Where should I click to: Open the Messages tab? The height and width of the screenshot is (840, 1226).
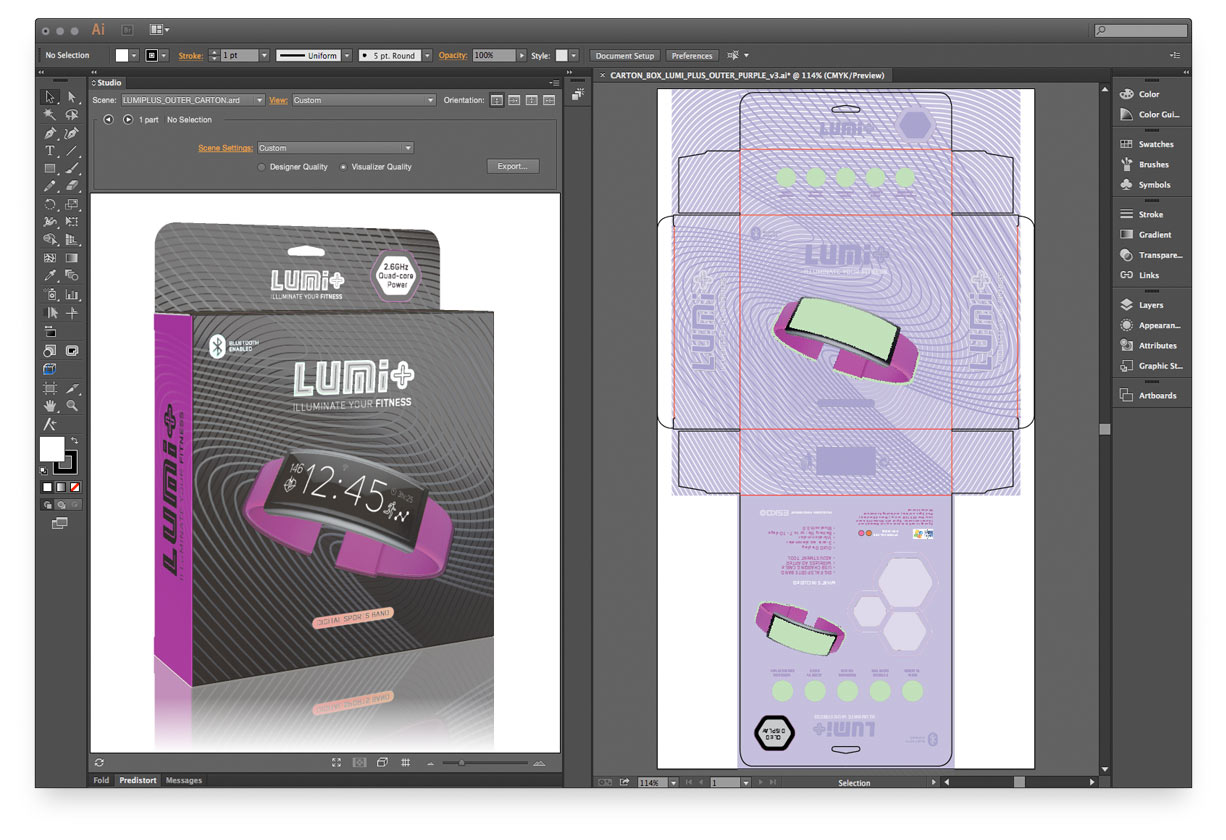[x=183, y=780]
